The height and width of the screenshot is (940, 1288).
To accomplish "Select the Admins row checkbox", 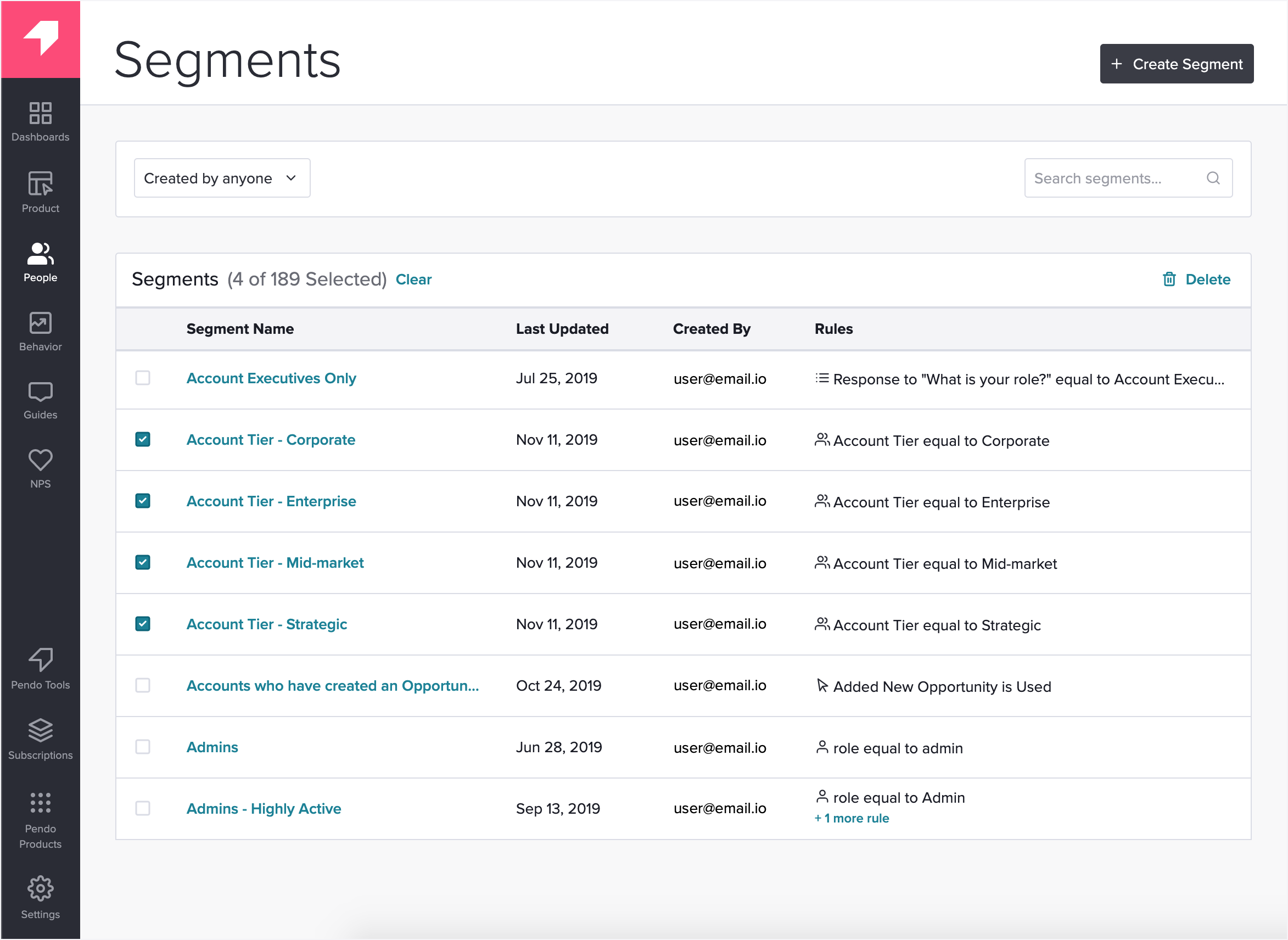I will 143,747.
